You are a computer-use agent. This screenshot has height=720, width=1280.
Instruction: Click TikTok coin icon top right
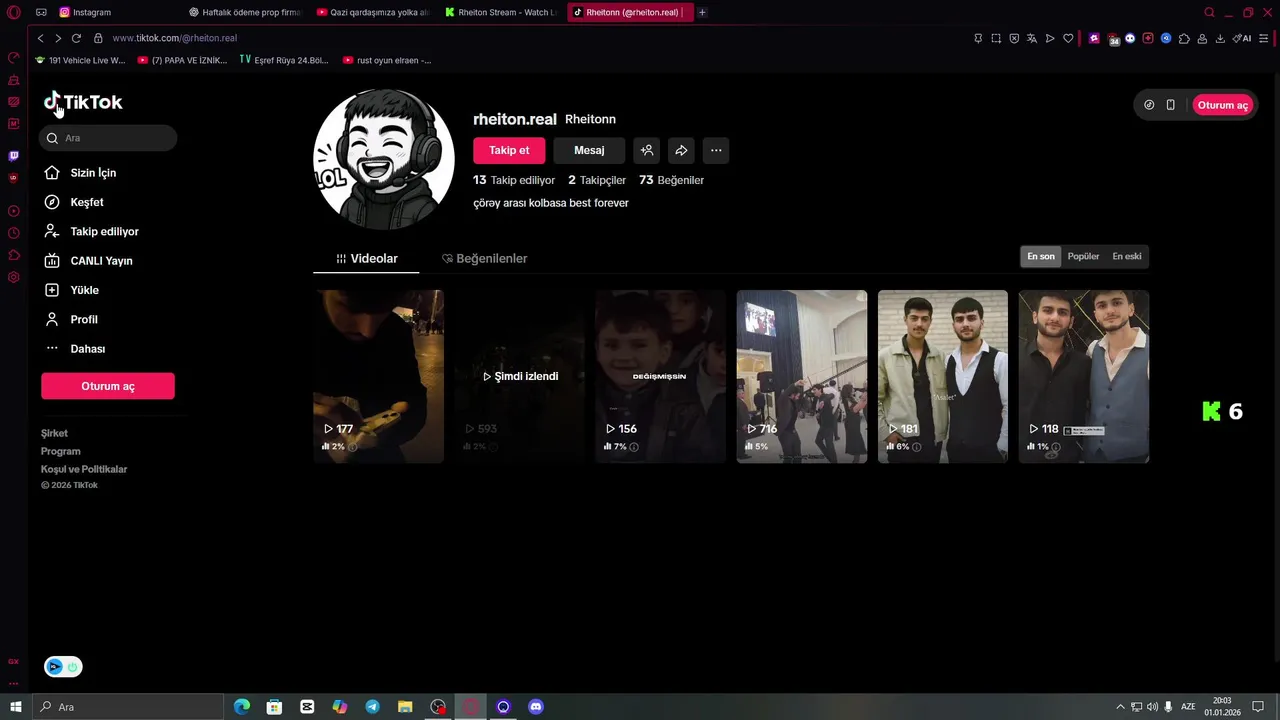click(x=1149, y=105)
